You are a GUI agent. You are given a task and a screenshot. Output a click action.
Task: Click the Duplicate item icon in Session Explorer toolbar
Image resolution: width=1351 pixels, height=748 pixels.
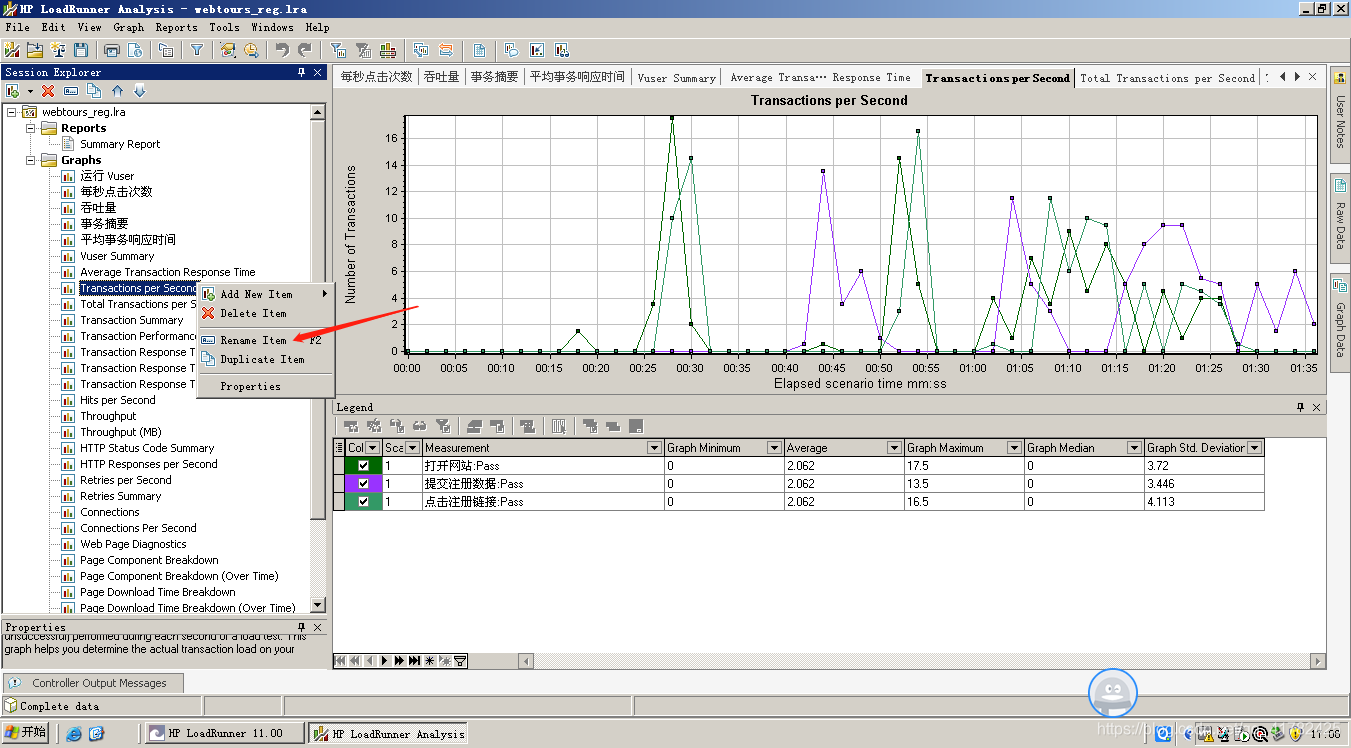(x=94, y=91)
